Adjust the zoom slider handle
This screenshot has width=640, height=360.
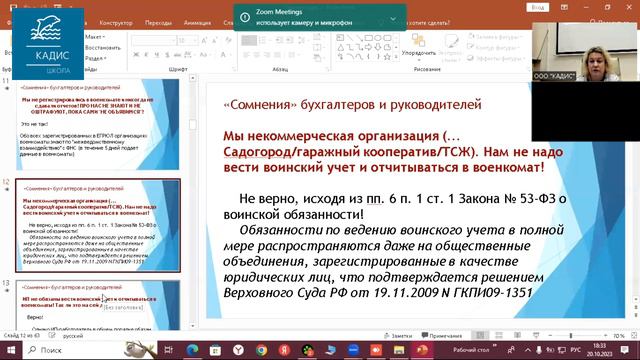click(571, 336)
